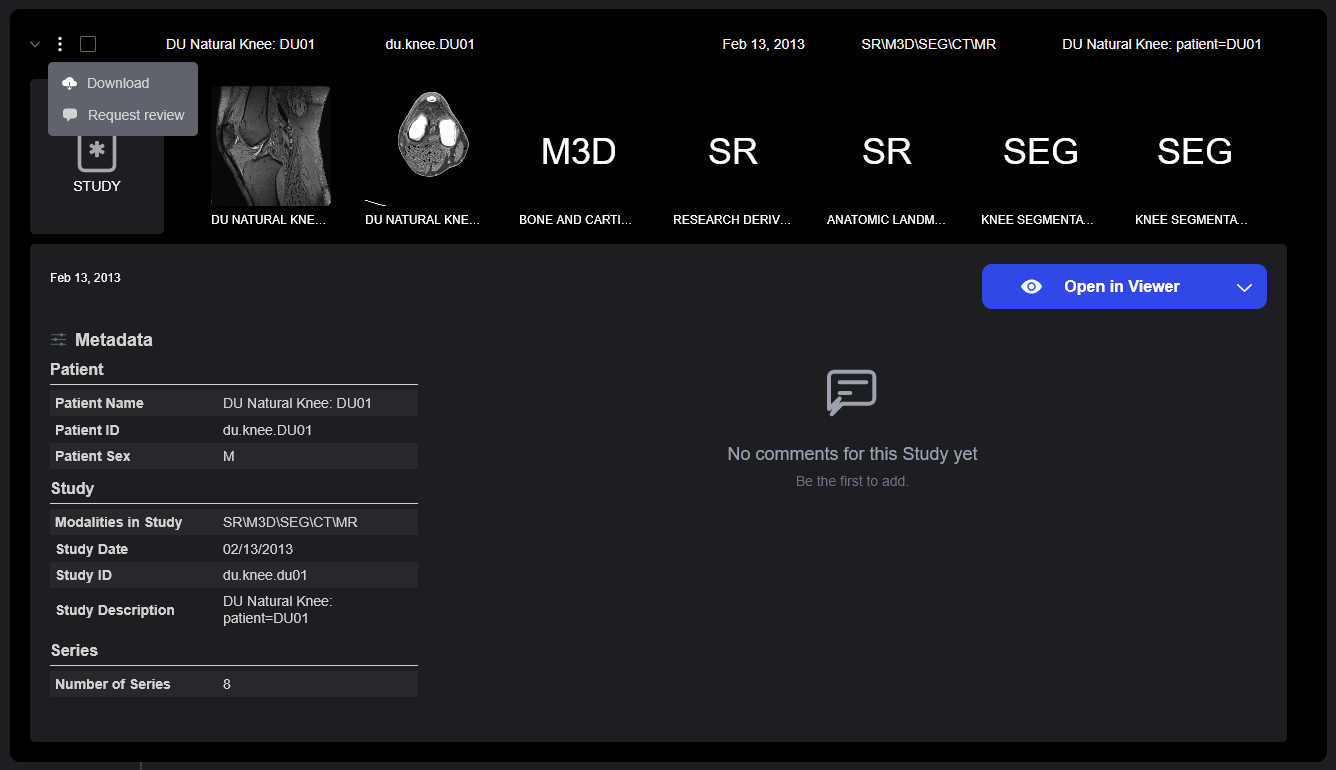Viewport: 1336px width, 770px height.
Task: Select the SR 'Research Deriv...' series tile
Action: (732, 152)
